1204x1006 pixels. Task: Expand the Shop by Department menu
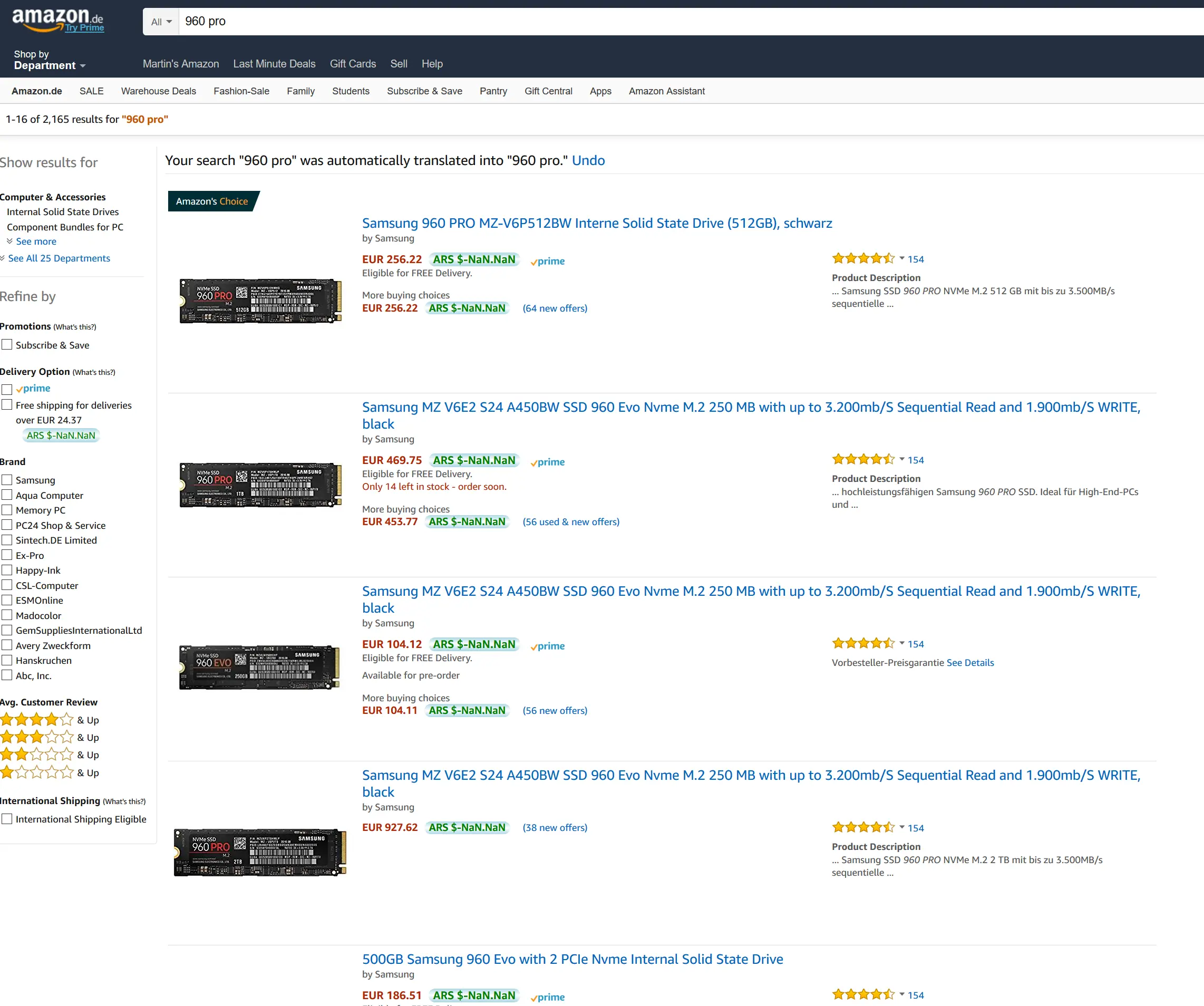coord(48,60)
